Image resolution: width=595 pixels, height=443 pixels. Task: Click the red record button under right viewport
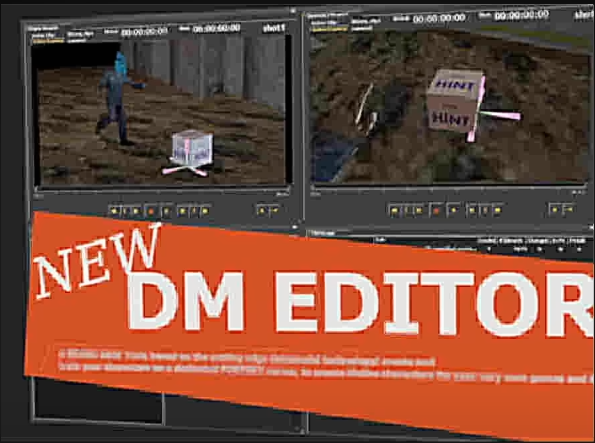[x=436, y=210]
